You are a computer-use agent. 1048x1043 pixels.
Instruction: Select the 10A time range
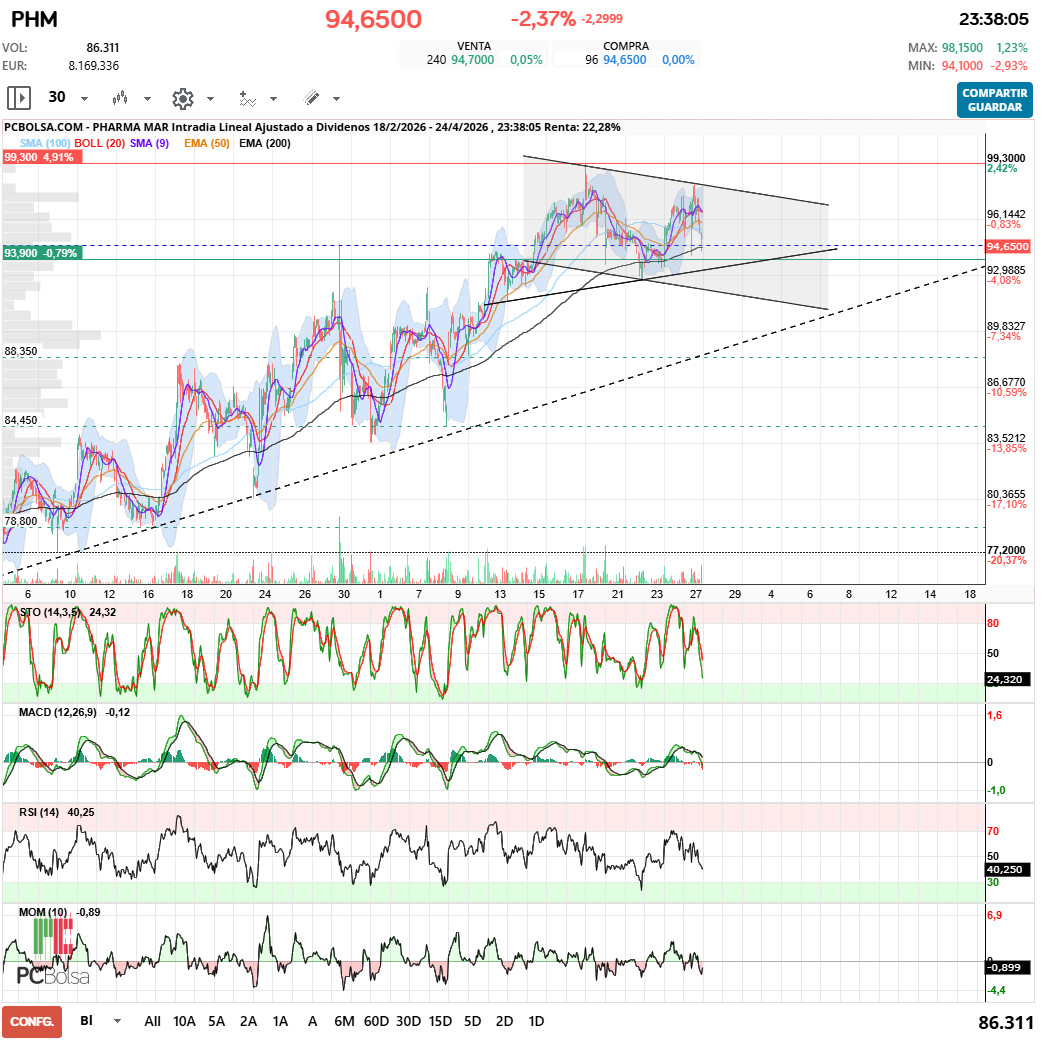(184, 1021)
